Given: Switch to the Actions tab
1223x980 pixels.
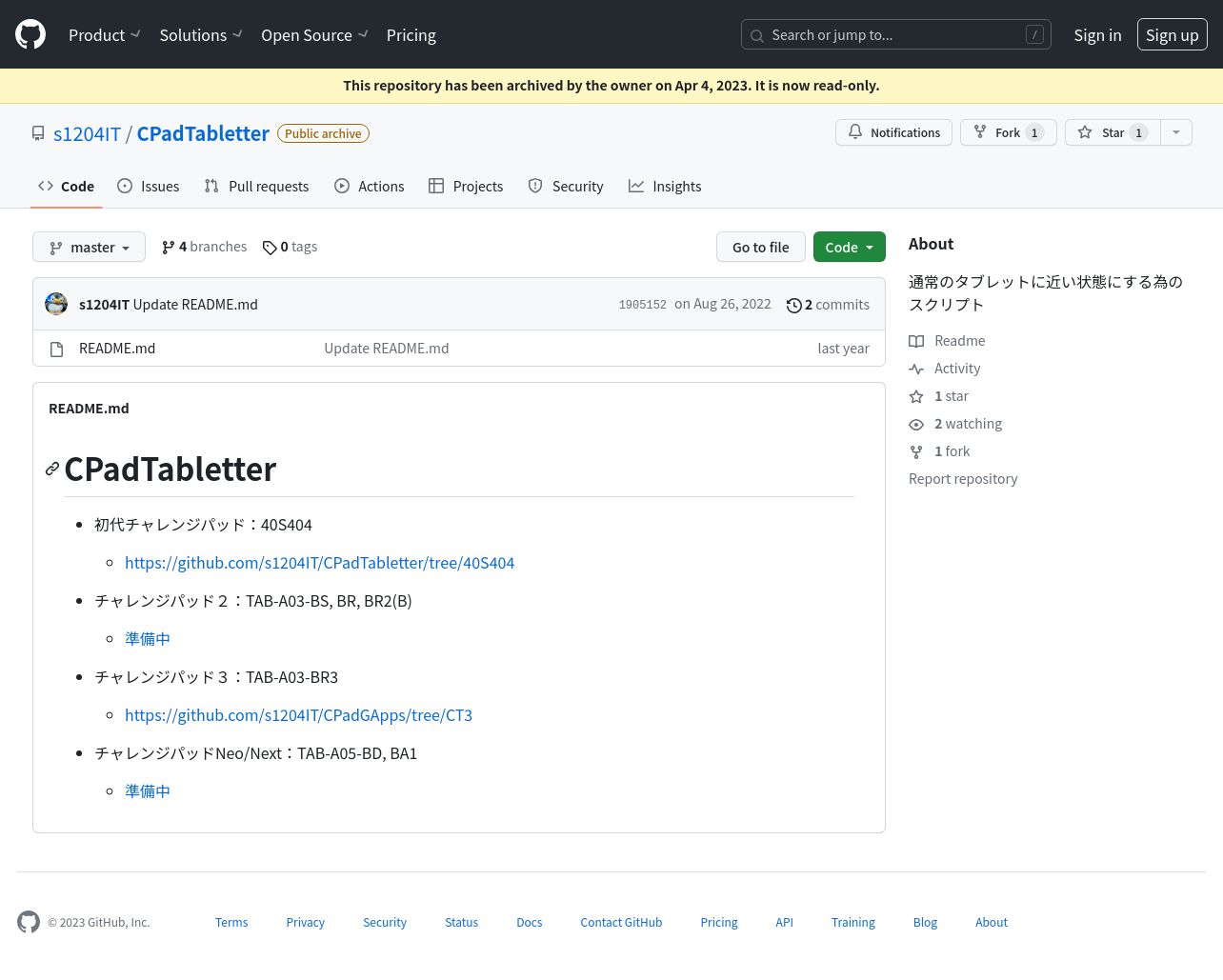Looking at the screenshot, I should pos(370,187).
